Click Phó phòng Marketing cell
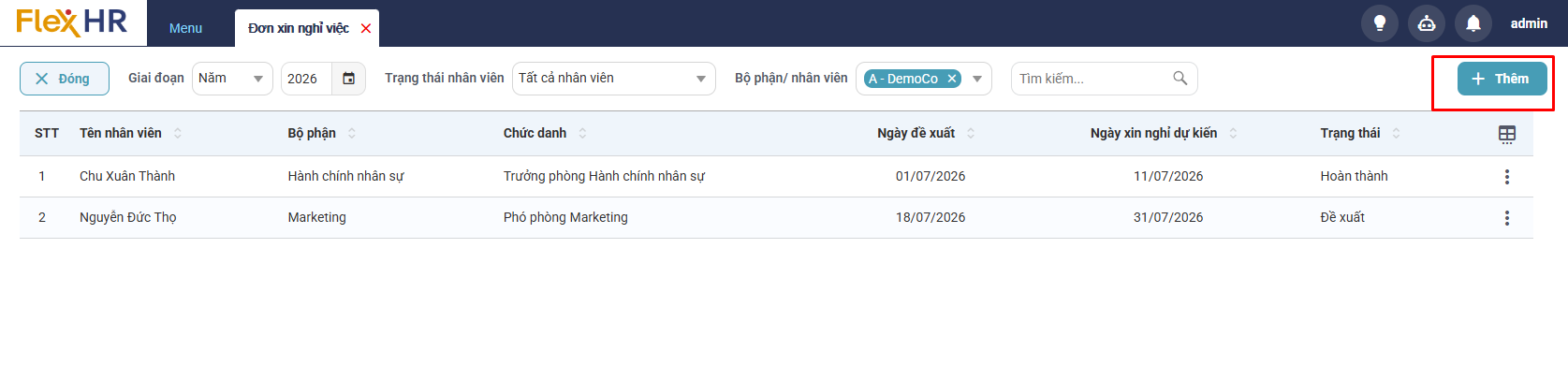1568x380 pixels. point(565,217)
